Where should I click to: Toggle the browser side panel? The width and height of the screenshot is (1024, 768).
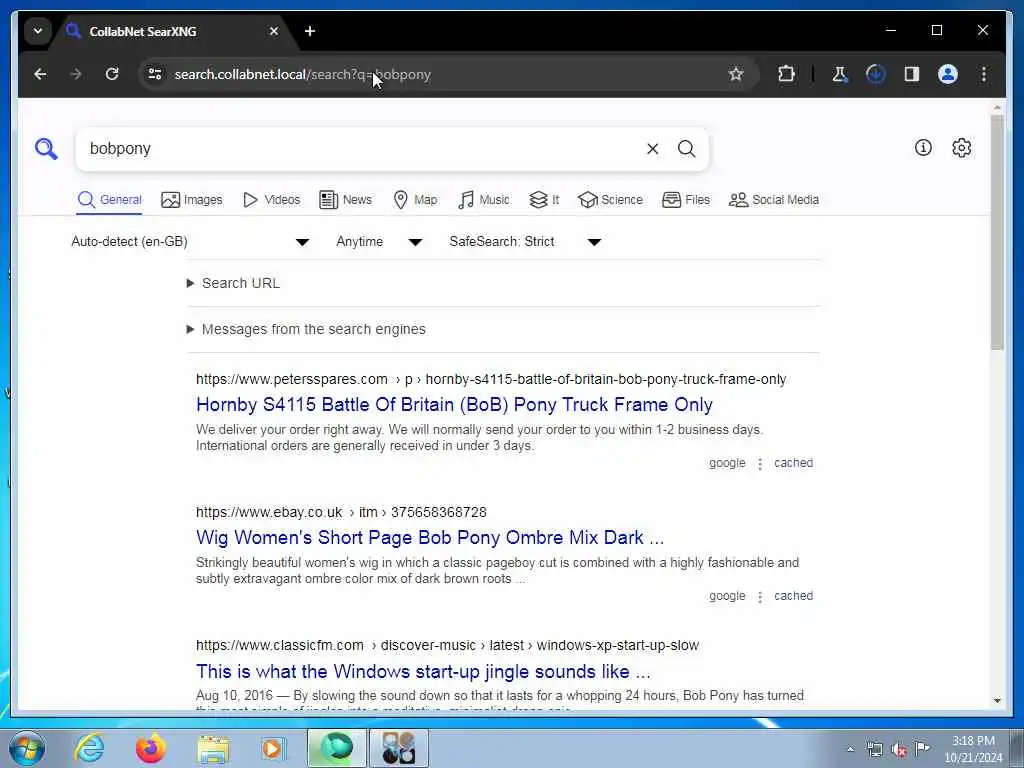point(912,74)
